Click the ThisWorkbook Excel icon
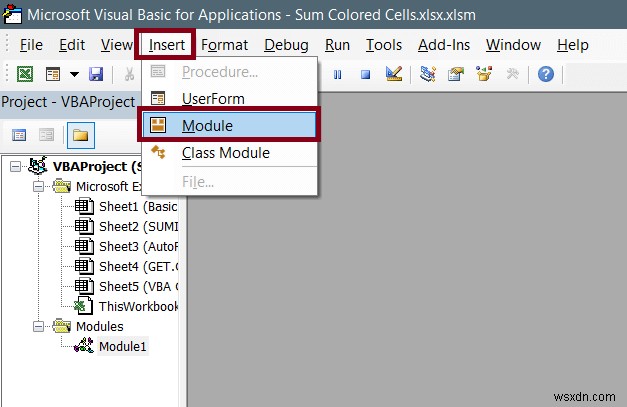The height and width of the screenshot is (407, 627). 83,306
